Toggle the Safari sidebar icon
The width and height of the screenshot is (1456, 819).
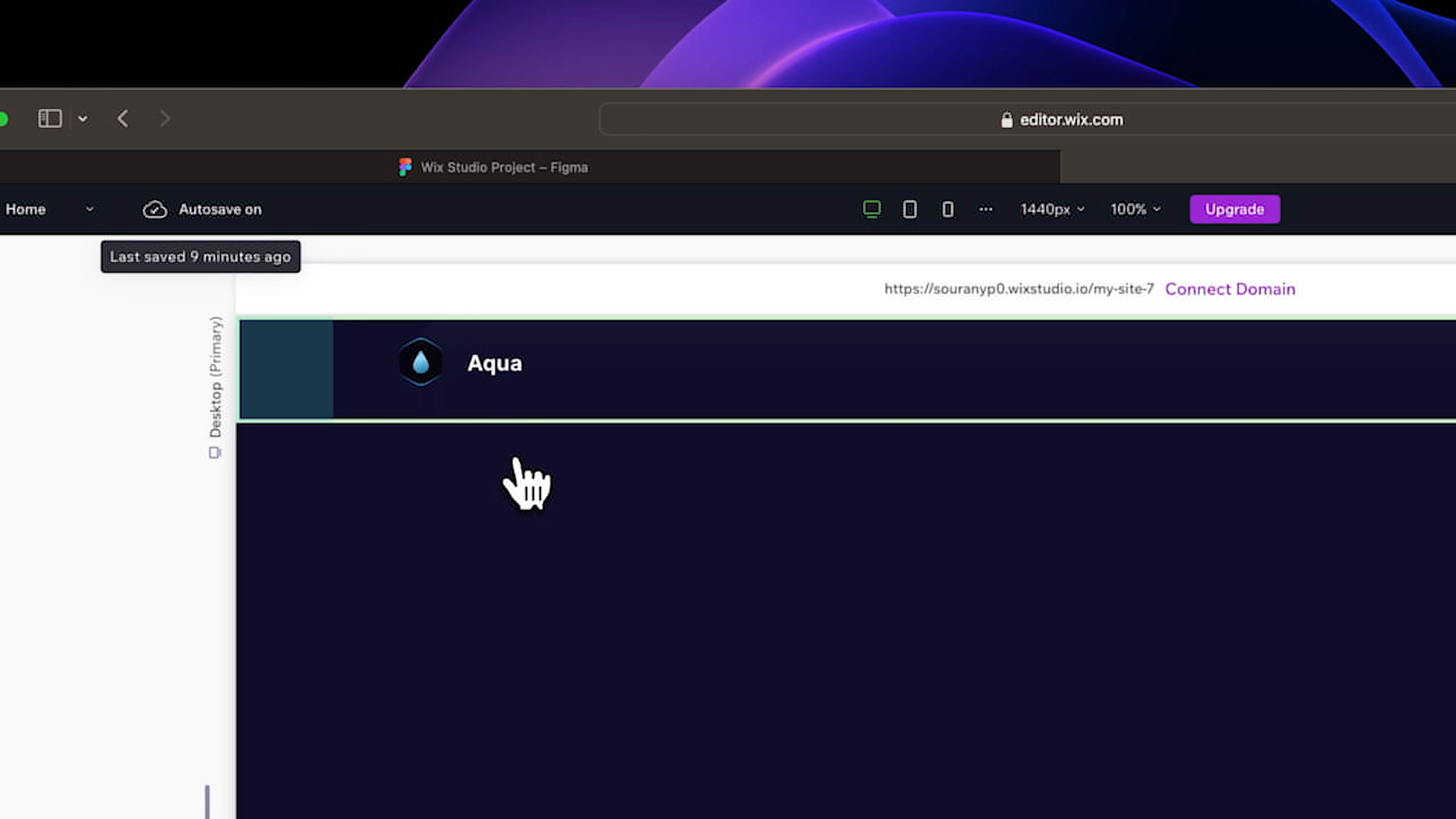click(x=50, y=119)
